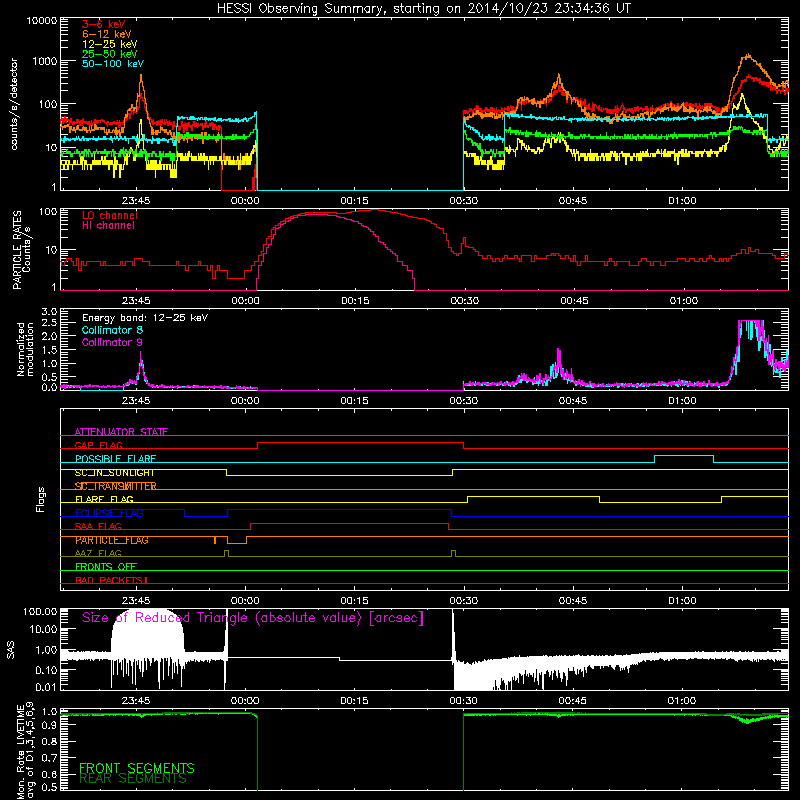Viewport: 800px width, 800px height.
Task: Select the 50-100 keV legend label
Action: pos(113,64)
